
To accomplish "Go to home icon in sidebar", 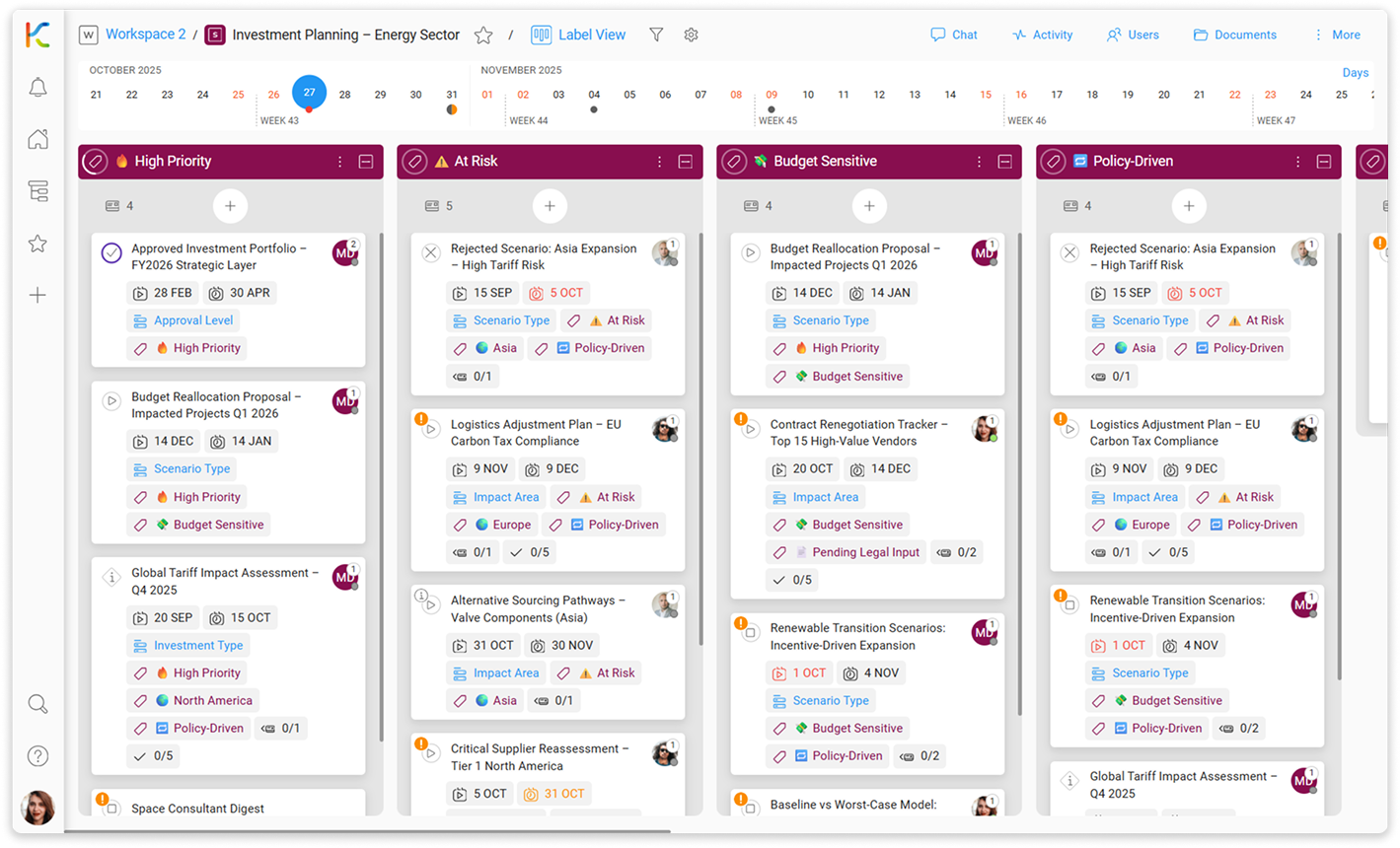I will click(x=37, y=139).
